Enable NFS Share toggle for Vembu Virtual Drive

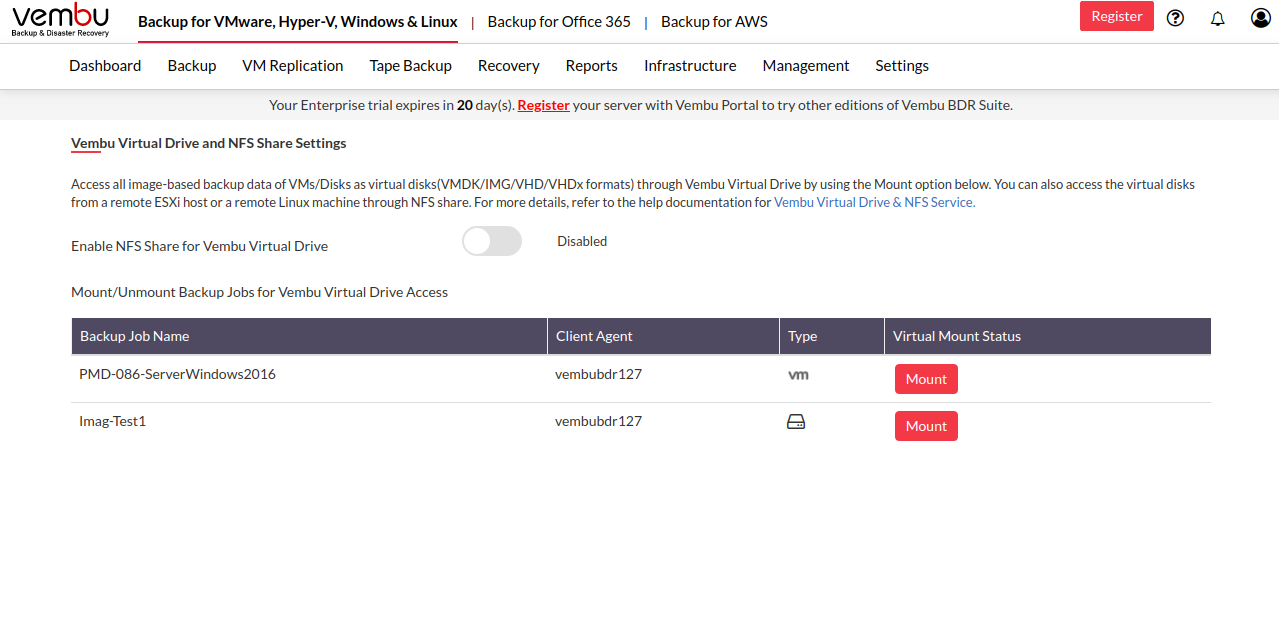492,241
